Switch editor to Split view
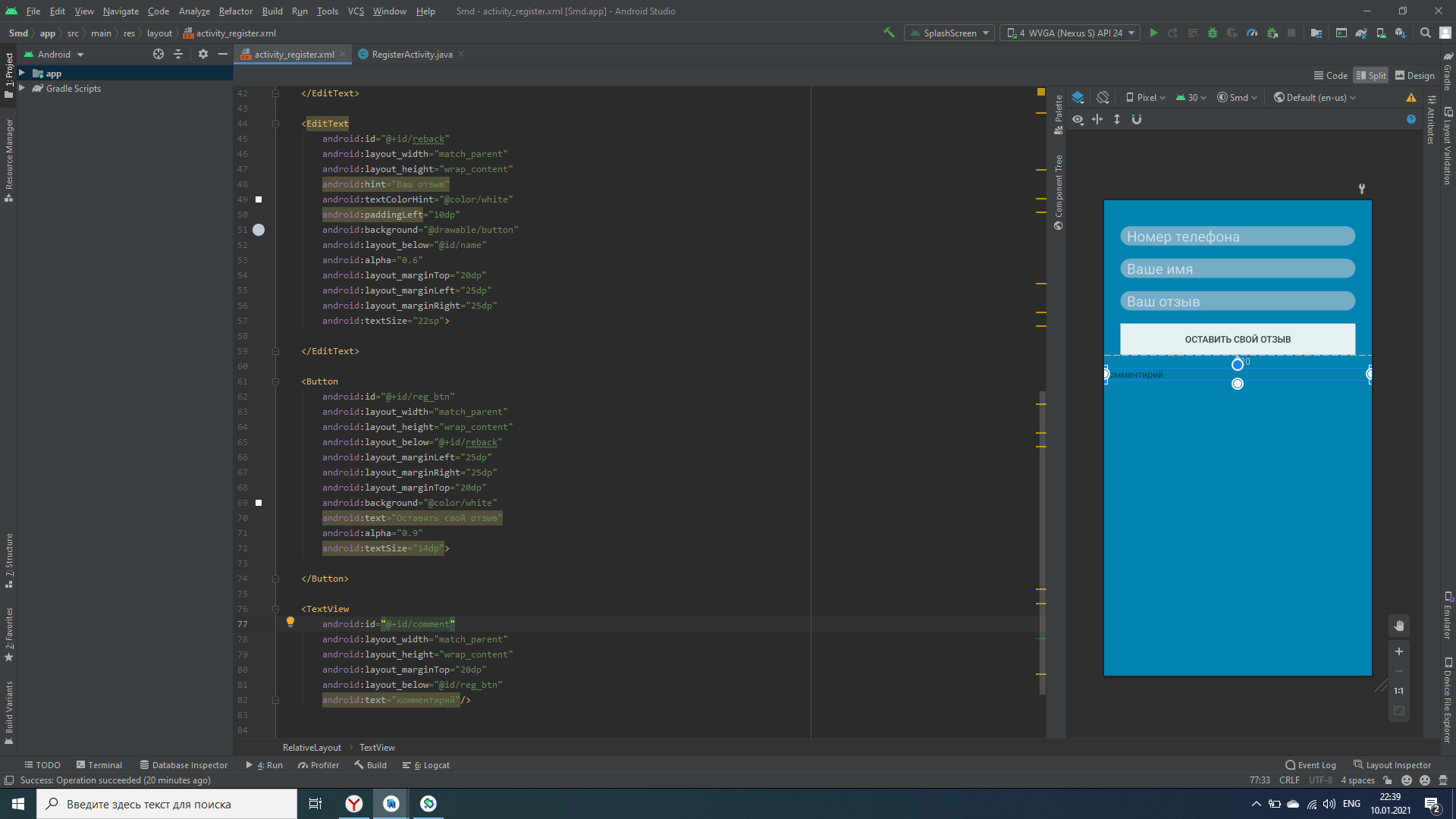The width and height of the screenshot is (1456, 819). [1371, 75]
